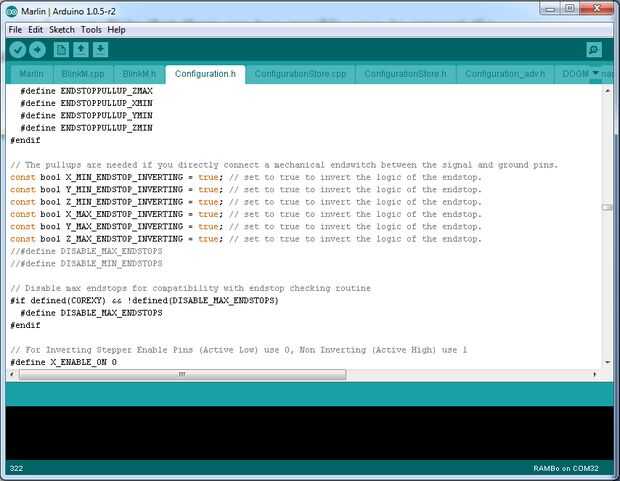This screenshot has width=620, height=481.
Task: Click Y_MAX_ENDSTOP_INVERTING identifier
Action: coord(124,226)
